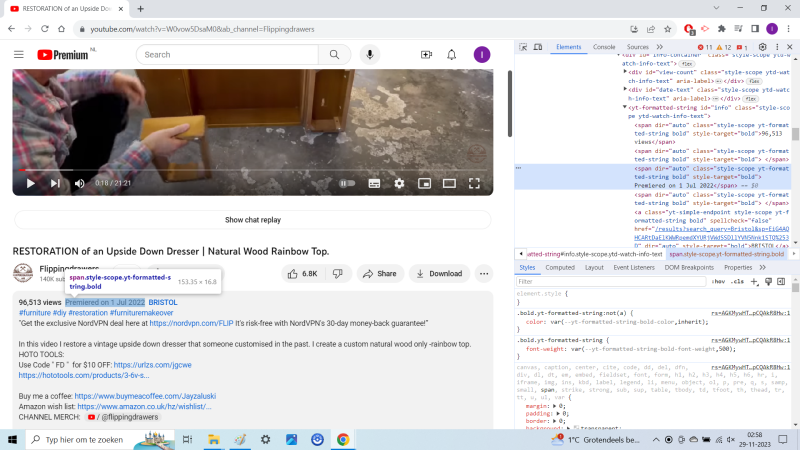Click the Download button under the video
800x450 pixels.
(x=439, y=273)
